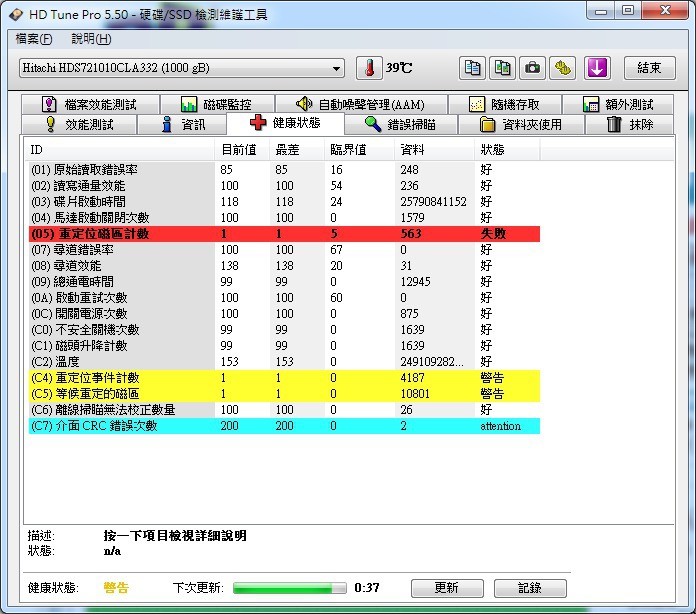
Task: Switch to the 資訊 tab
Action: [182, 124]
